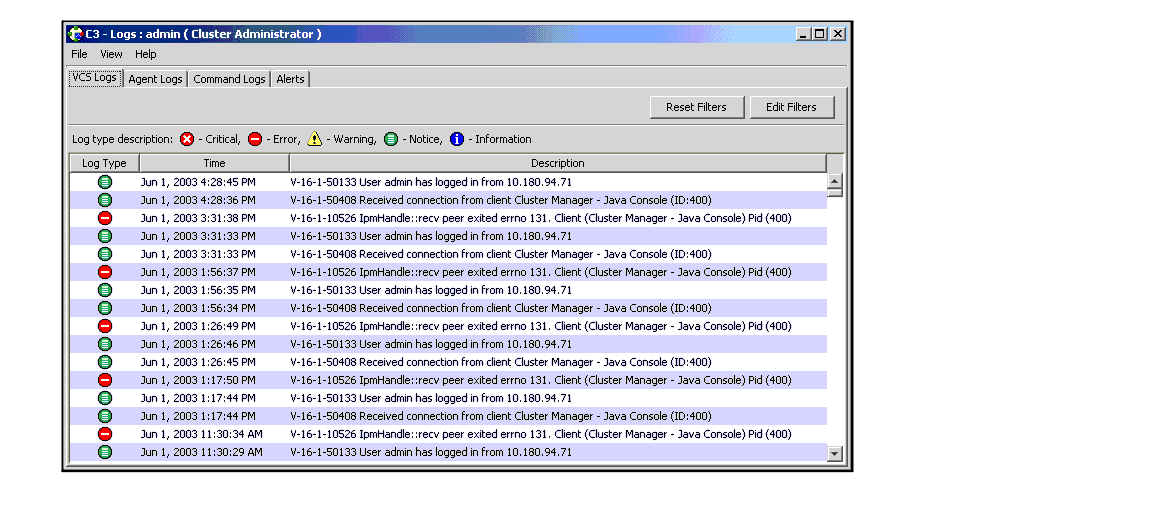Click the scrollbar down arrow in log list
Viewport: 1165px width, 526px height.
(835, 454)
